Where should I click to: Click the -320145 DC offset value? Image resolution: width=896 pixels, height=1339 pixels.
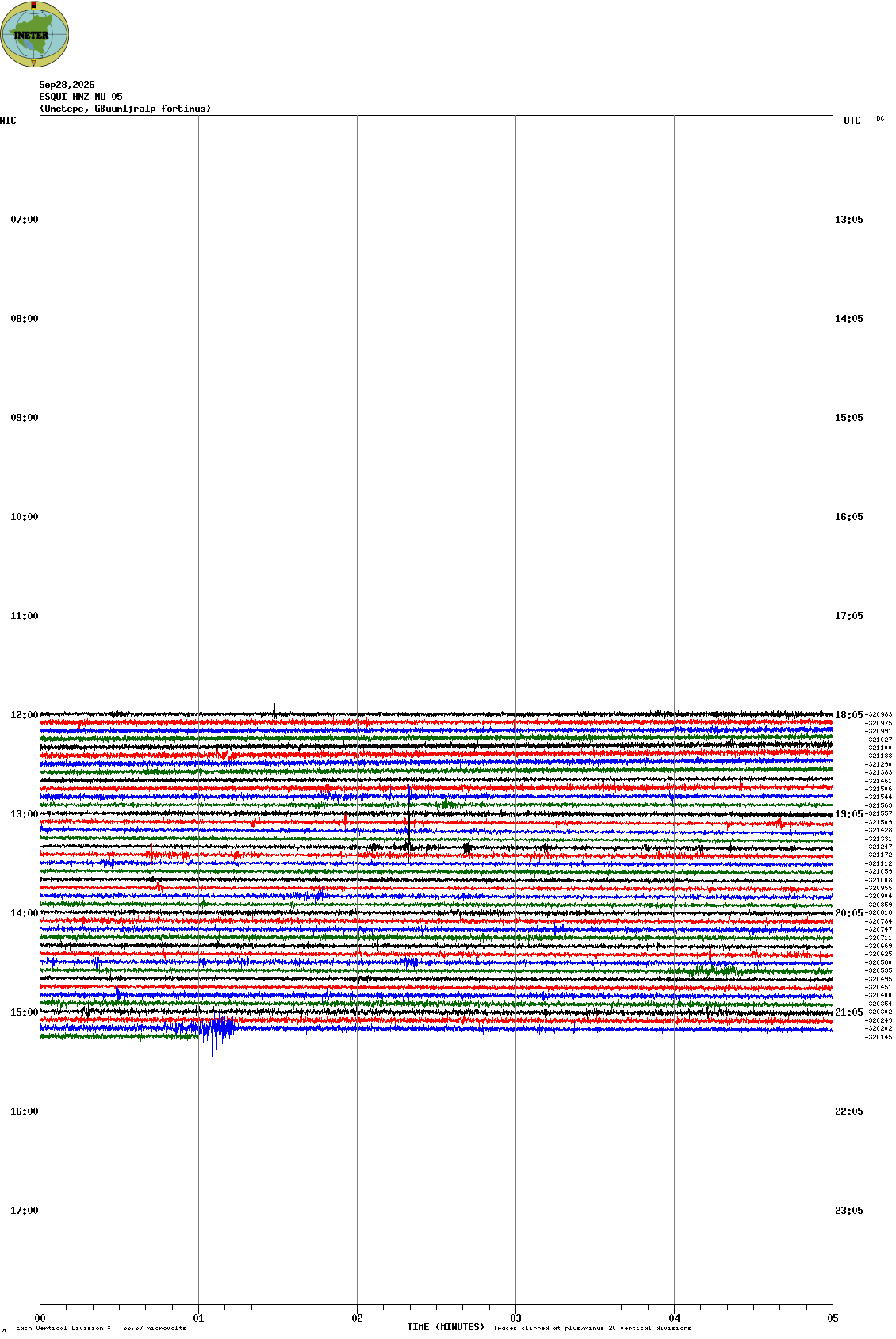click(879, 1037)
